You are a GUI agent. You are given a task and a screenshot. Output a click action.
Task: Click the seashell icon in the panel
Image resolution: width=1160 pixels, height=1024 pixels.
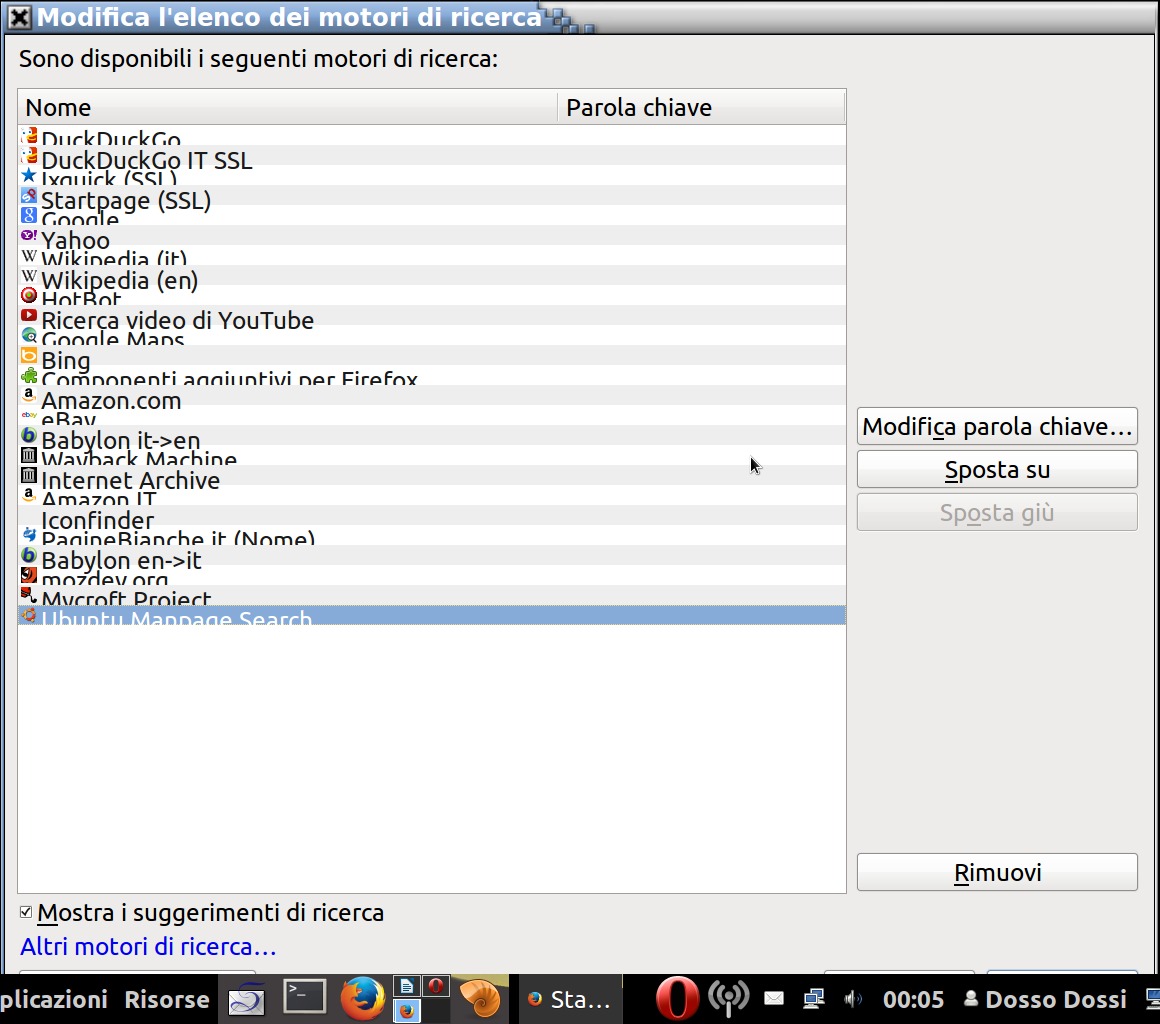479,998
